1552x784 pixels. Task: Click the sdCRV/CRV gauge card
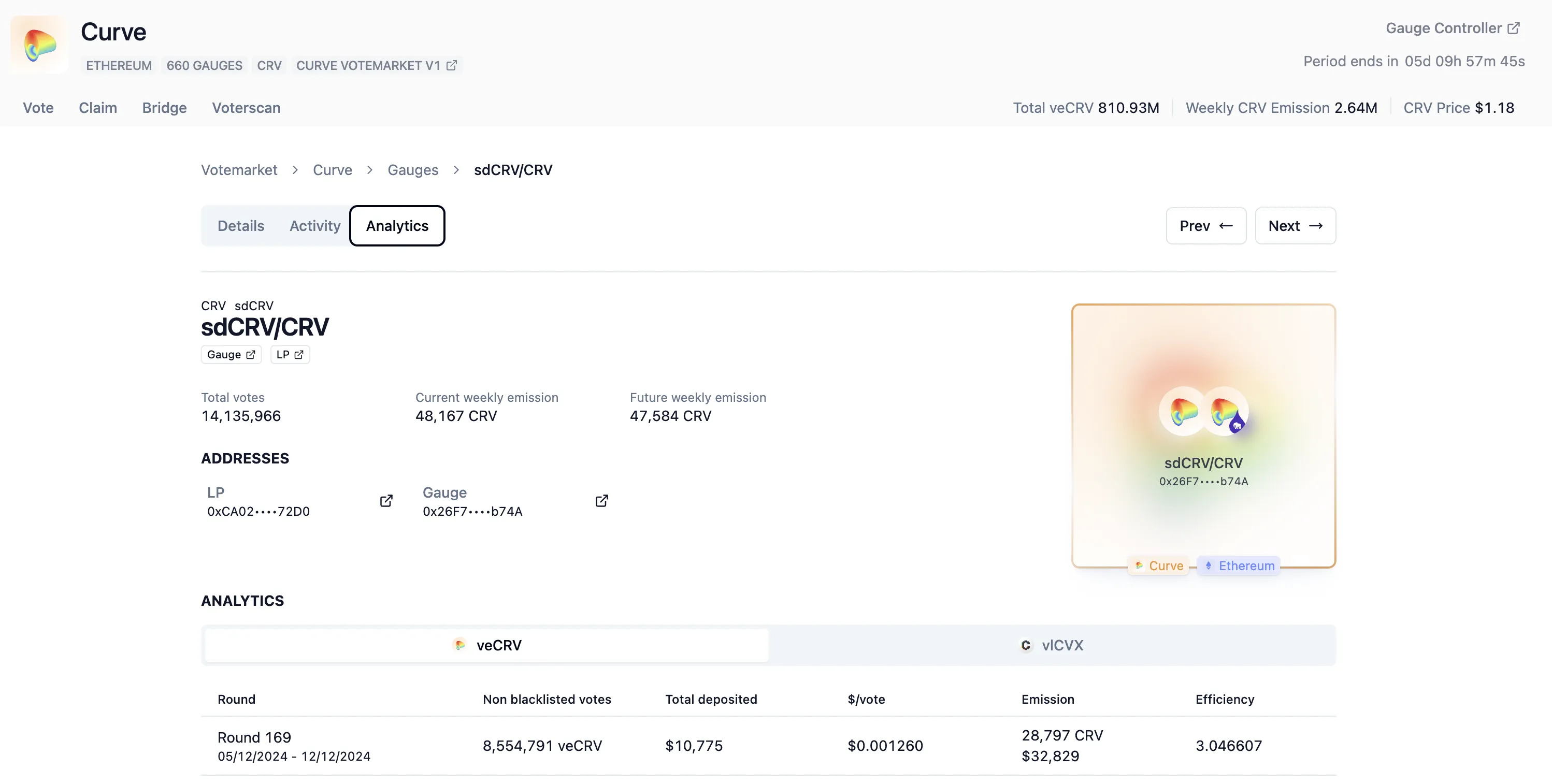pyautogui.click(x=1203, y=436)
